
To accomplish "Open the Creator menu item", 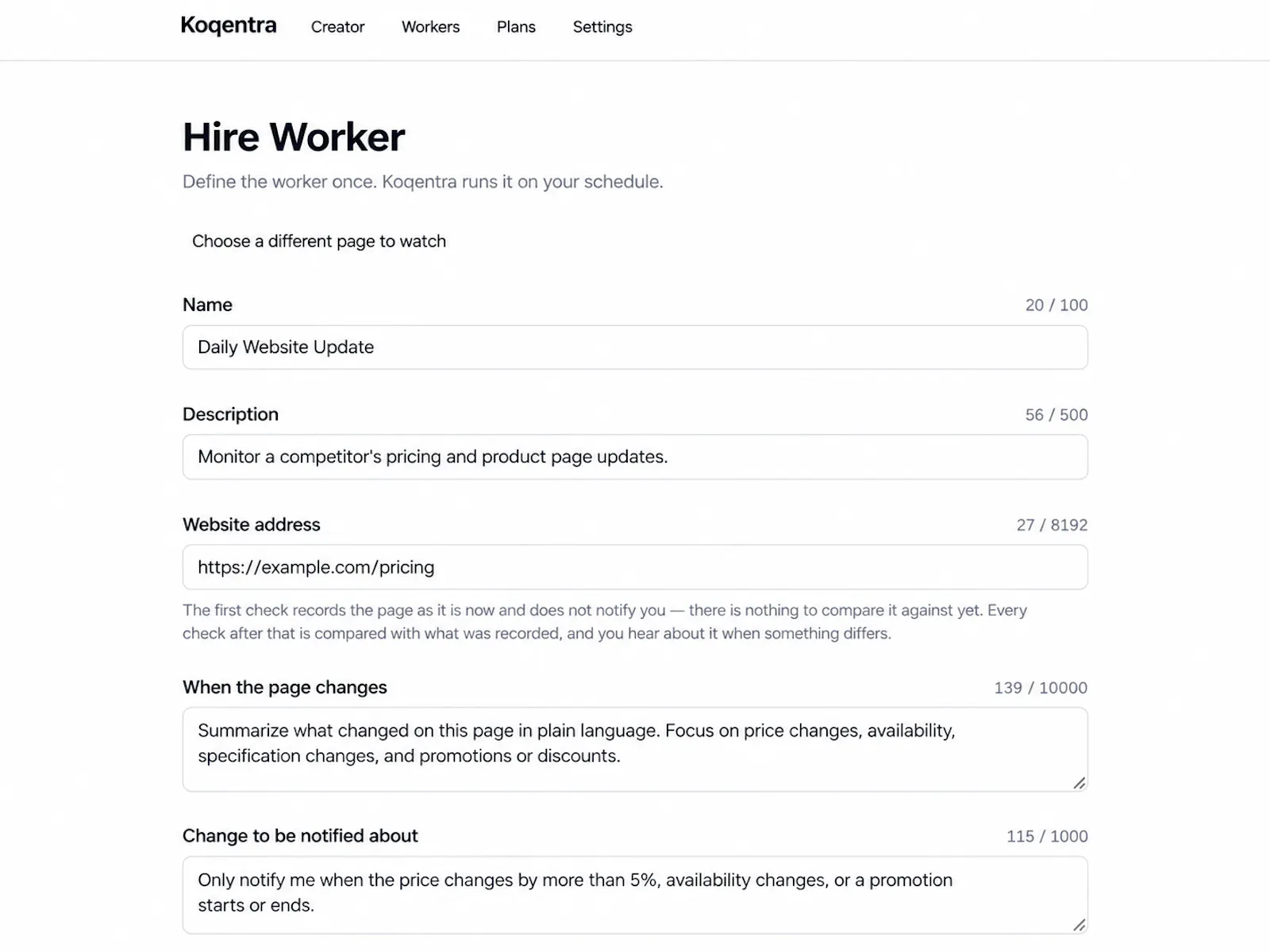I will pos(337,27).
